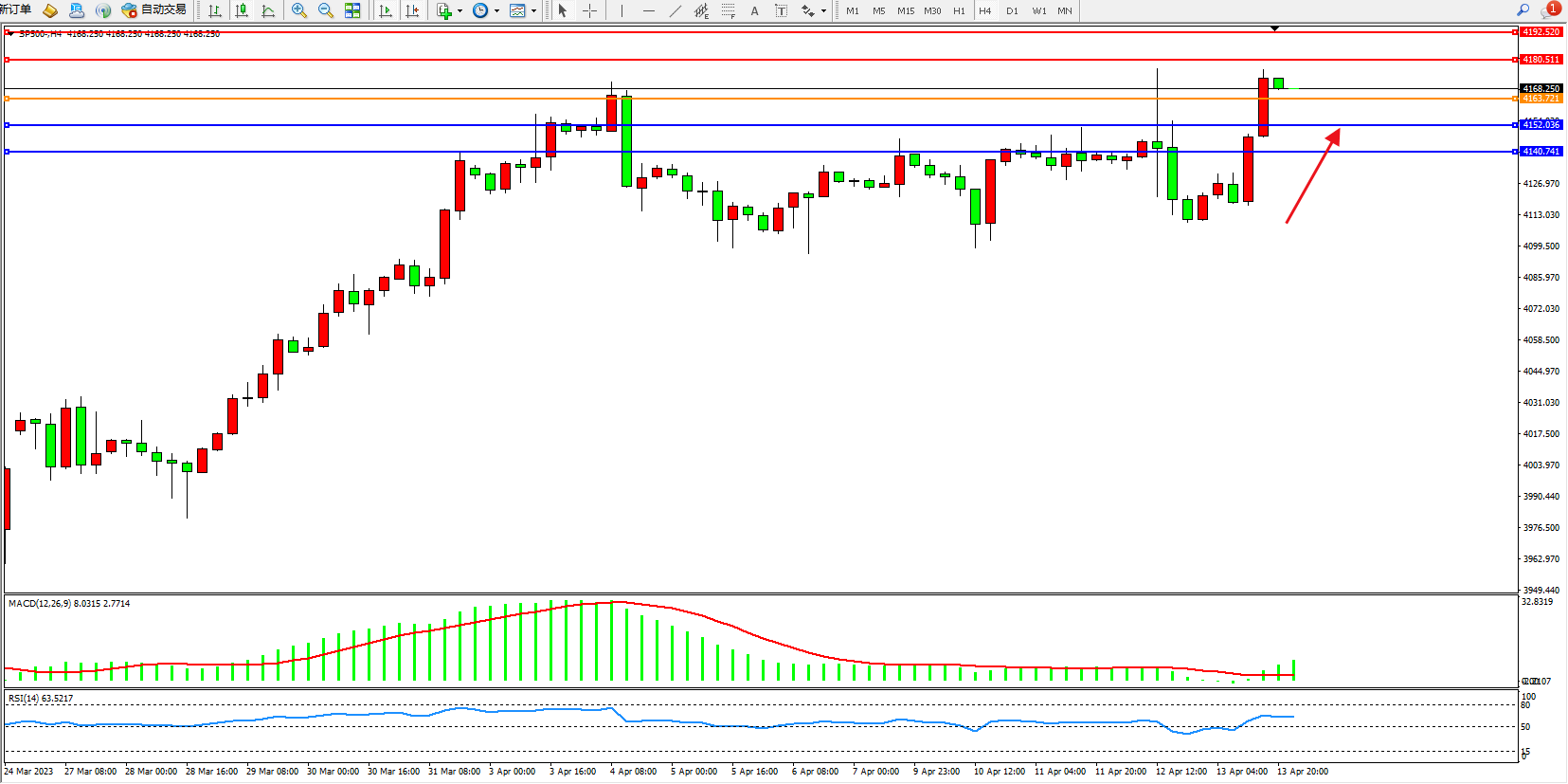Toggle the chart auto-scroll button
Screen dimensions: 1568x784
386,10
